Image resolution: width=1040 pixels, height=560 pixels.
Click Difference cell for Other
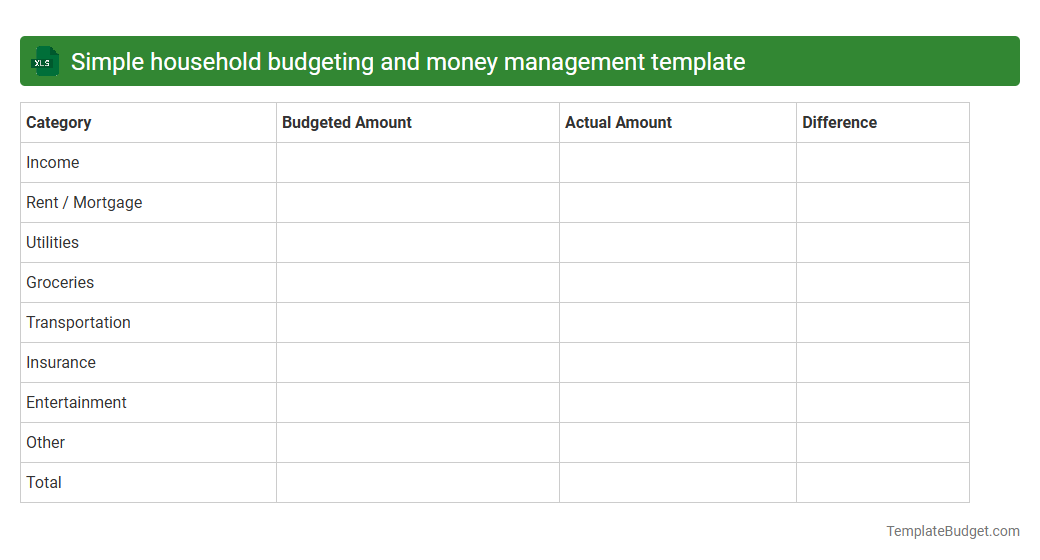883,443
